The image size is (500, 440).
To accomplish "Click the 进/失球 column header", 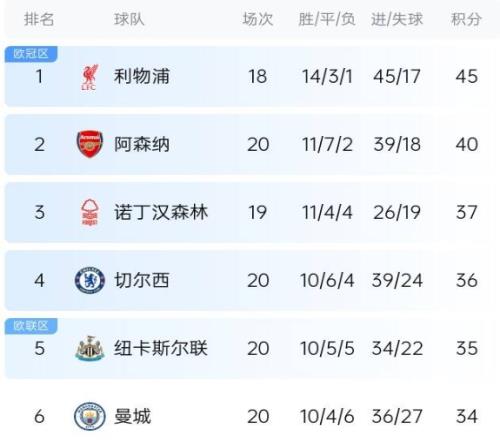I will click(397, 19).
